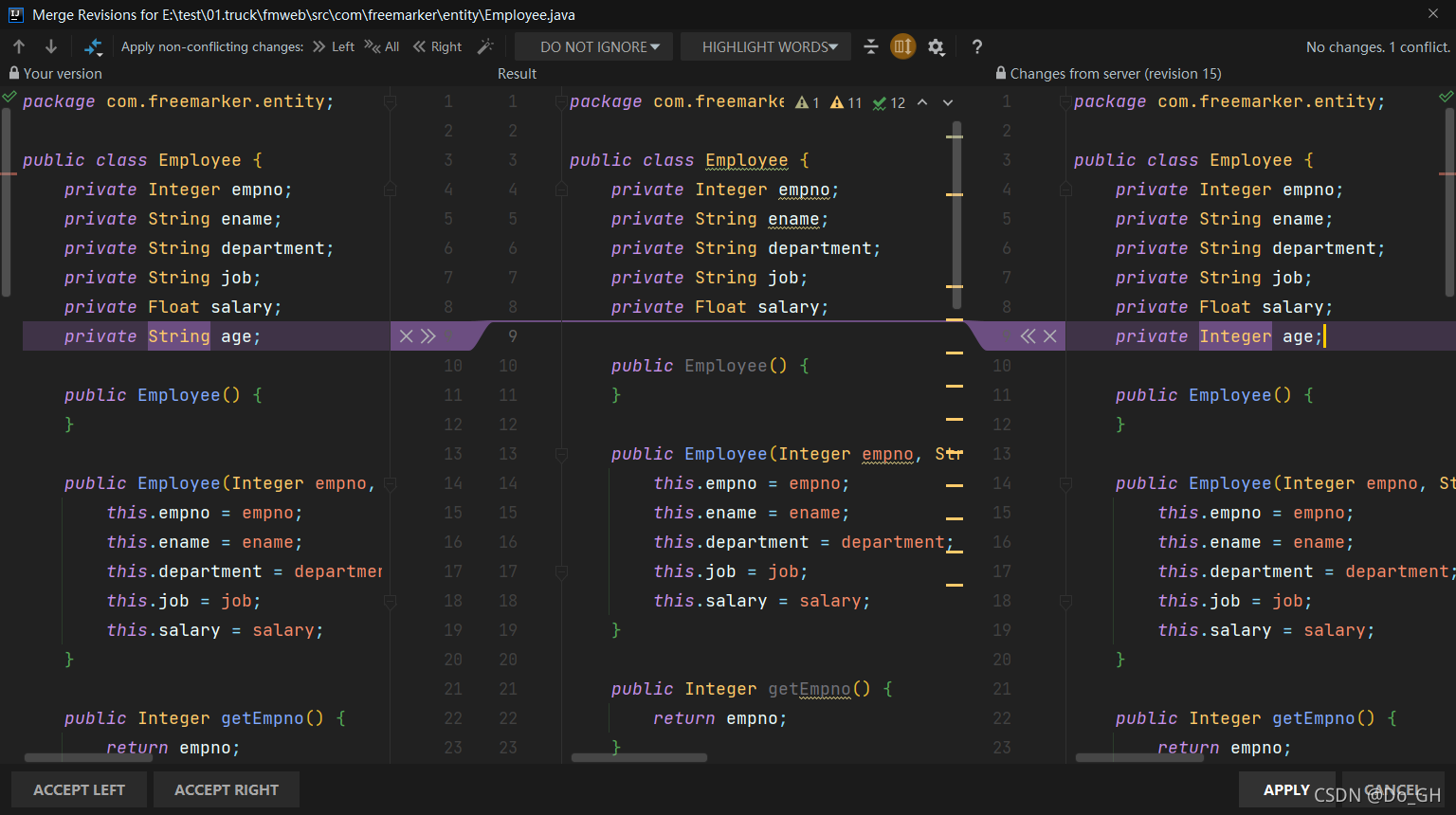Click the Your version lock icon
Screen dimensions: 1456x815
14,73
